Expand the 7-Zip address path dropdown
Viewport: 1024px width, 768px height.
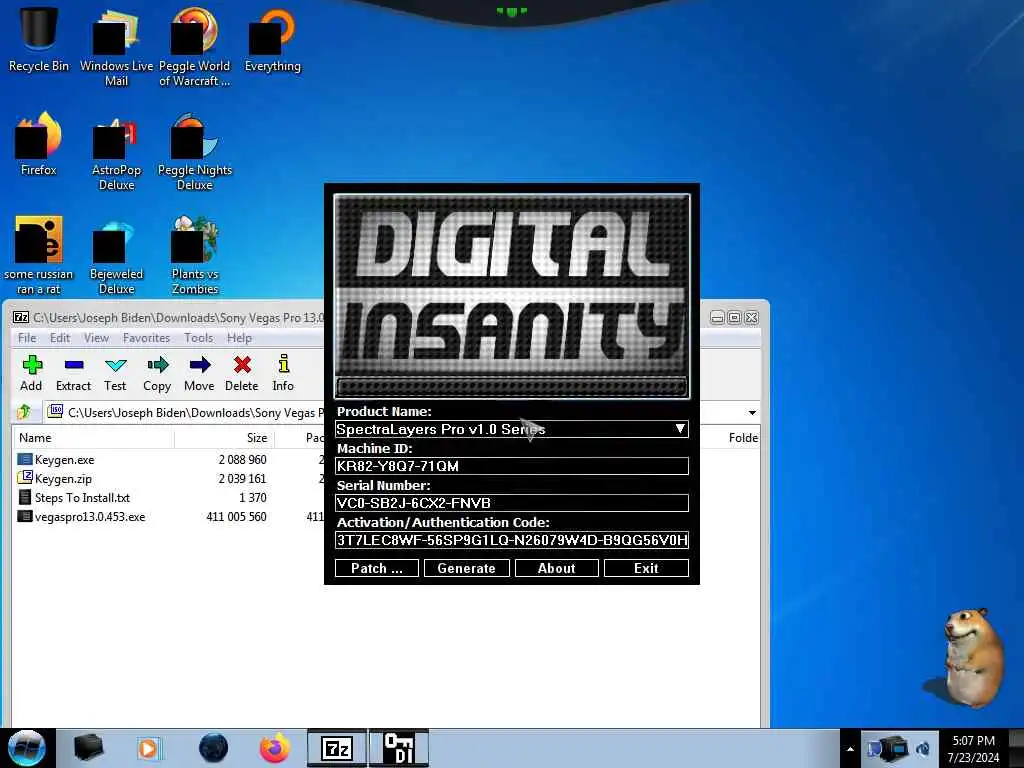pos(752,413)
